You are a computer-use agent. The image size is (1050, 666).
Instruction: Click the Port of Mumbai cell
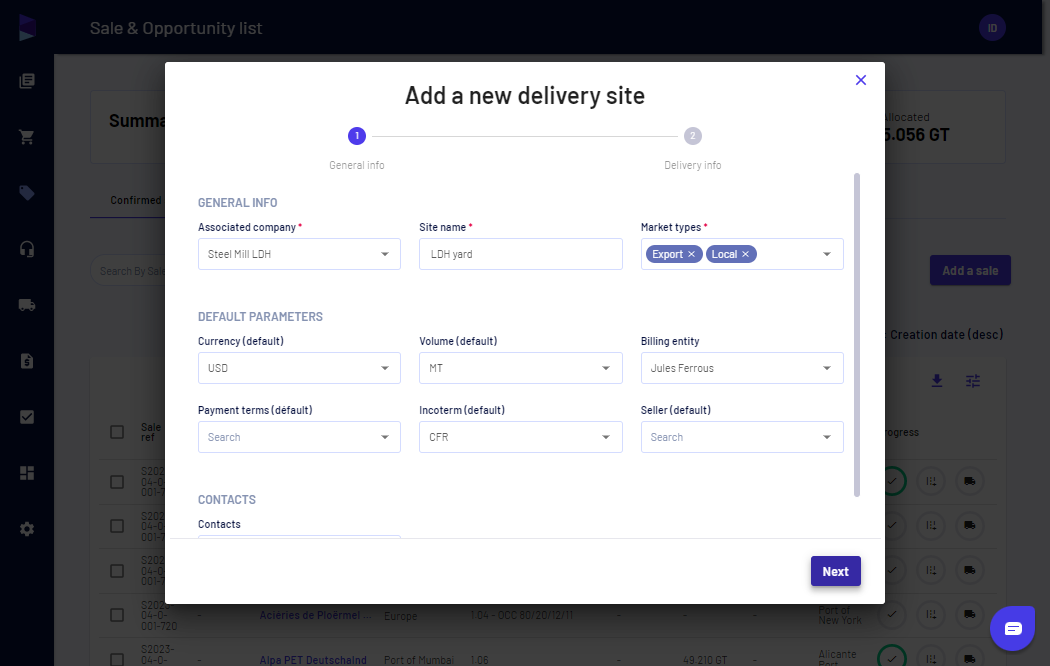point(419,660)
